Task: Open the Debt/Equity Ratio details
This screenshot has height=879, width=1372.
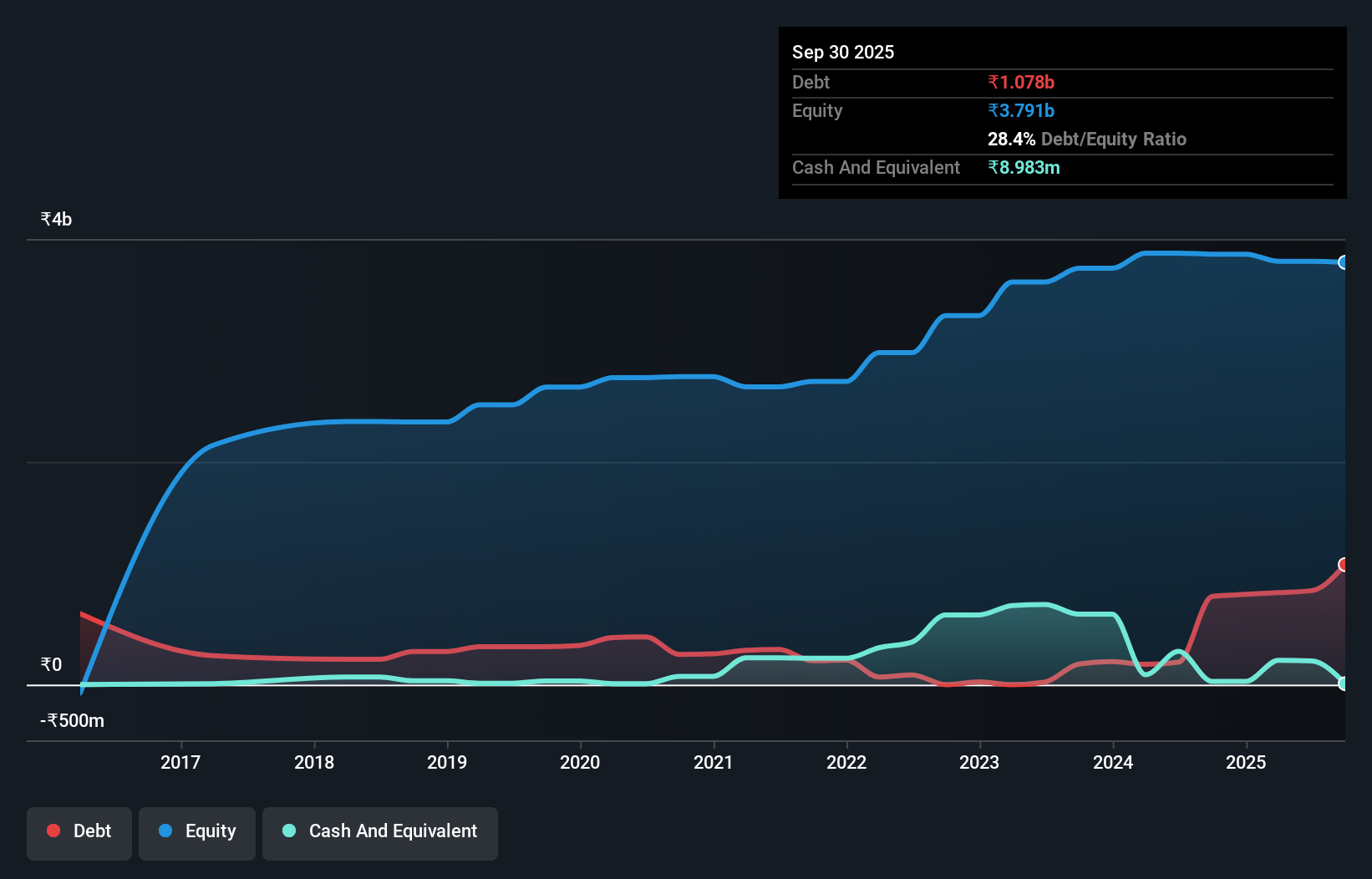Action: 1087,139
